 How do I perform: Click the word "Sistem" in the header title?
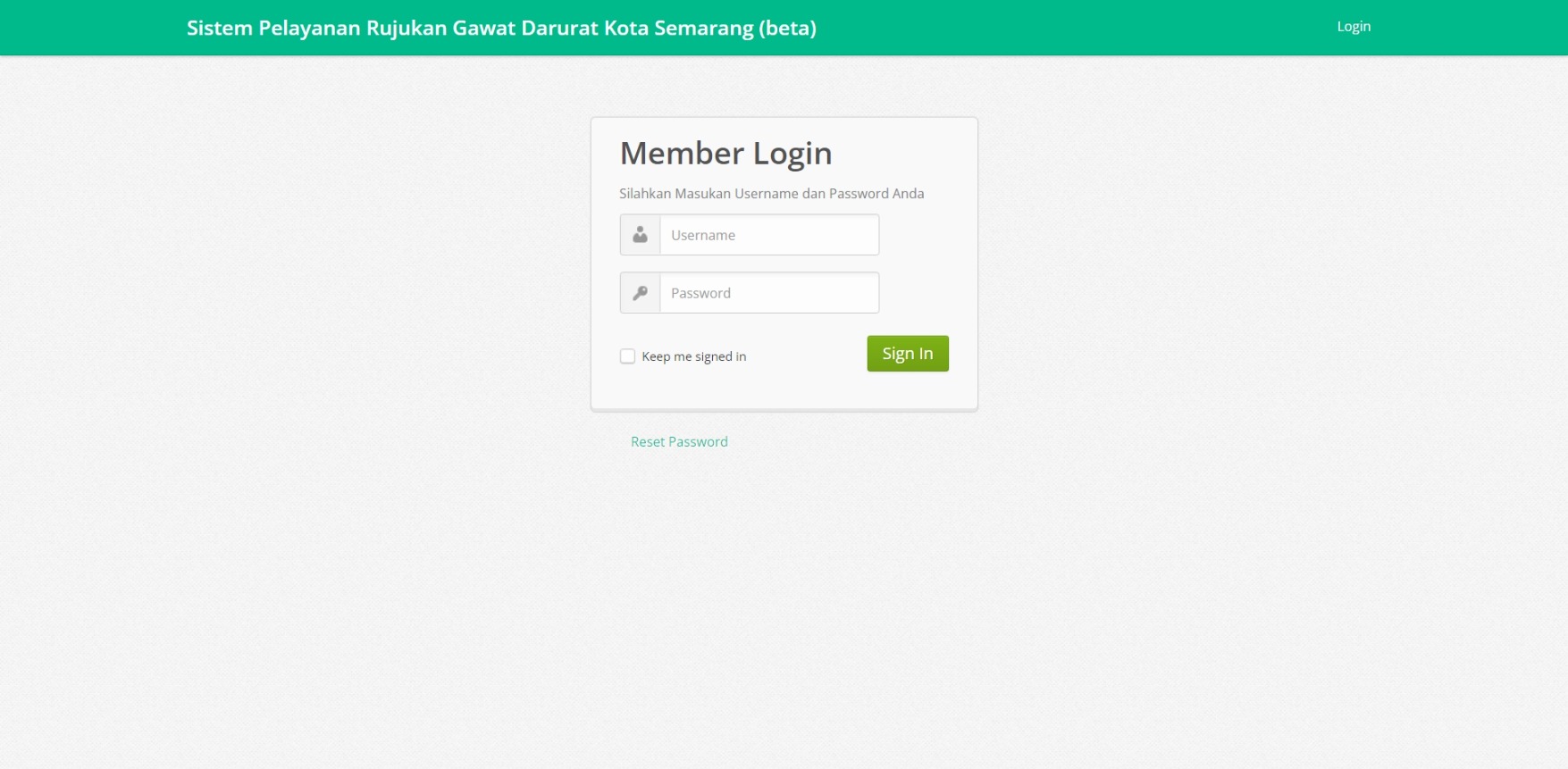[220, 28]
